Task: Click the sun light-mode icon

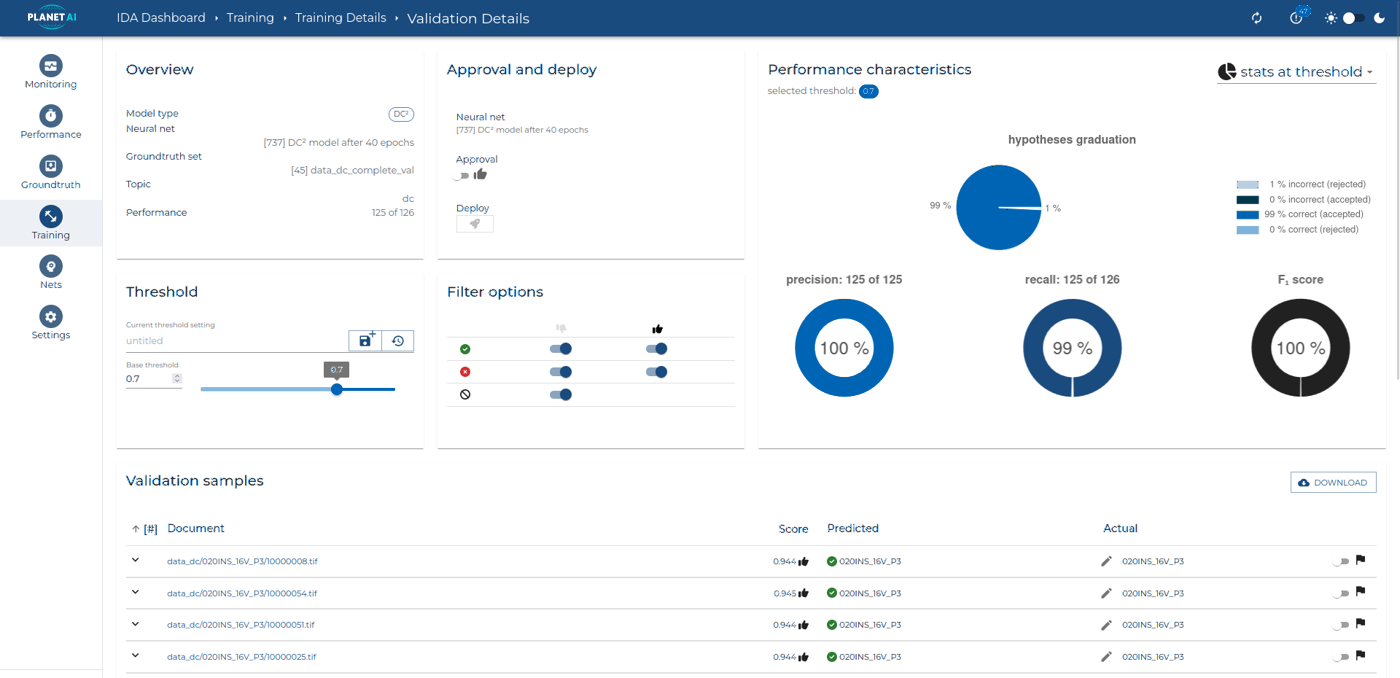Action: pyautogui.click(x=1330, y=18)
